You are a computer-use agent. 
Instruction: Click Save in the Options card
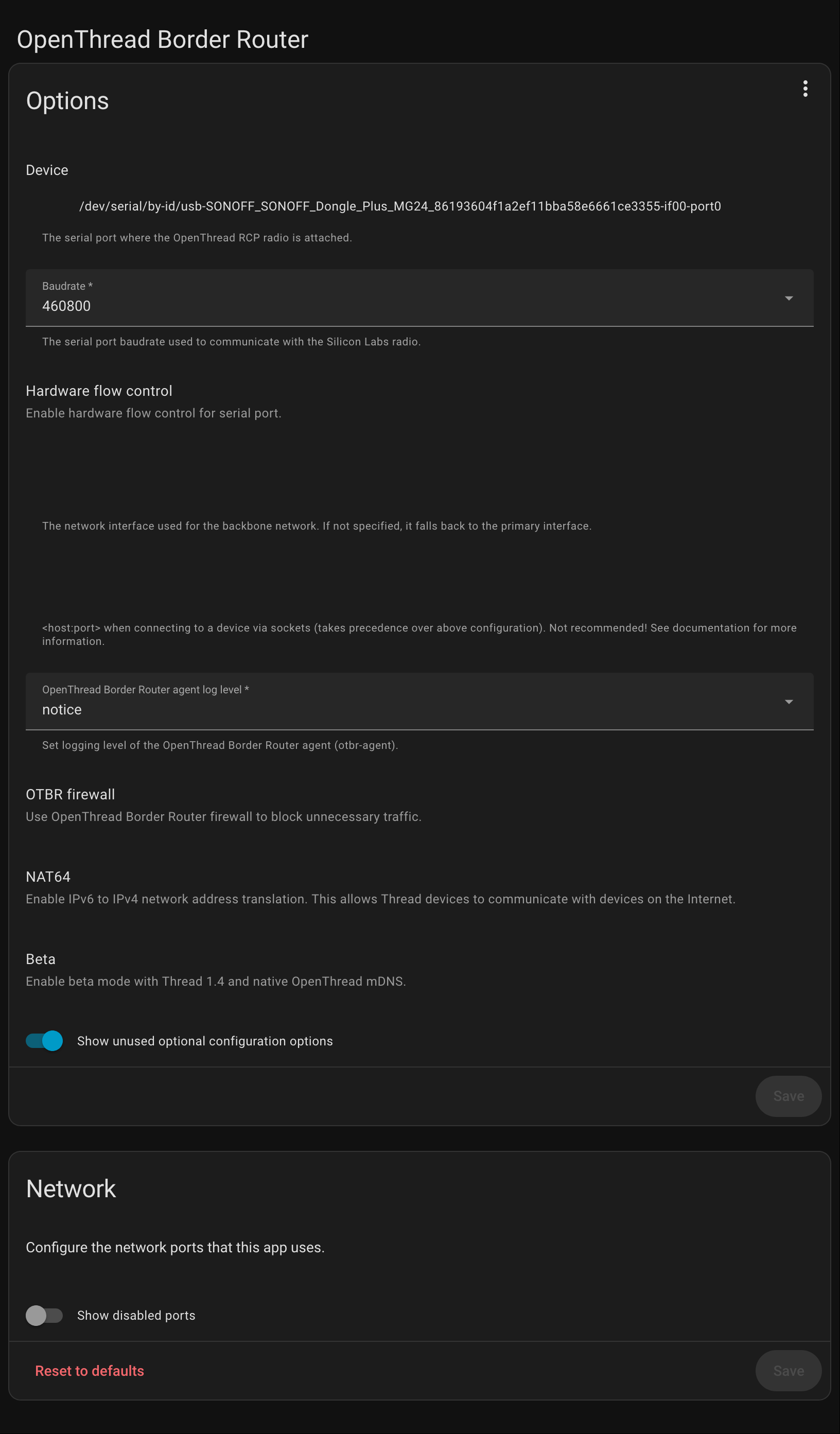pos(788,1096)
